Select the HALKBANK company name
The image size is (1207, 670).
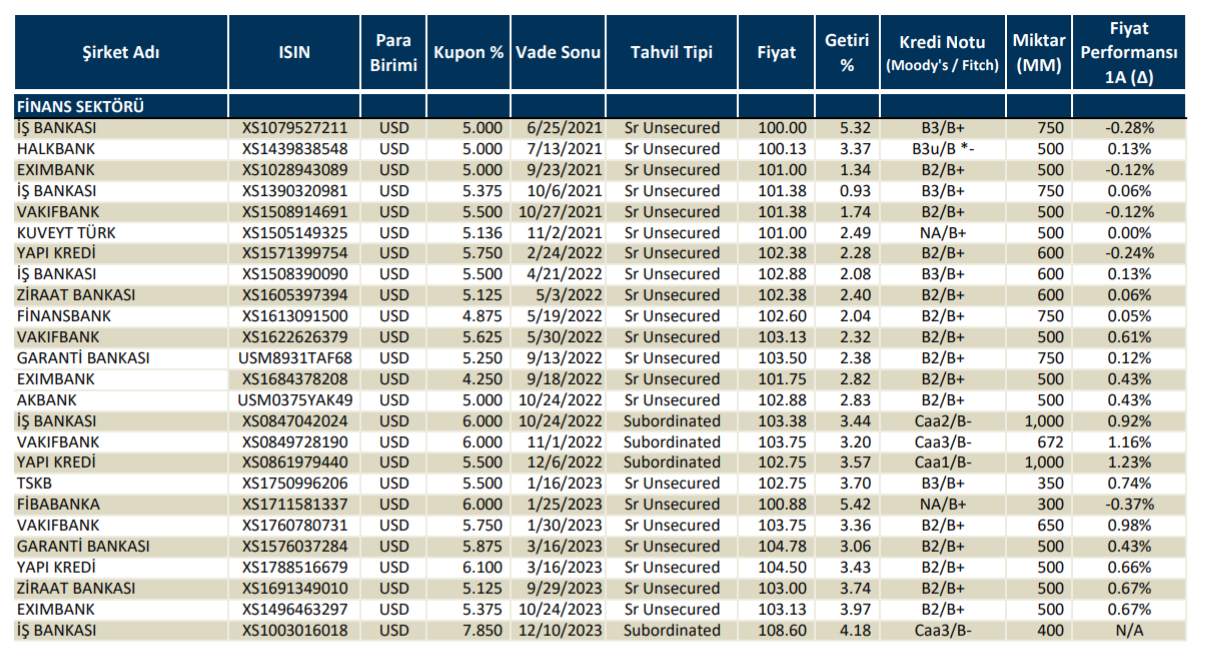click(x=55, y=149)
